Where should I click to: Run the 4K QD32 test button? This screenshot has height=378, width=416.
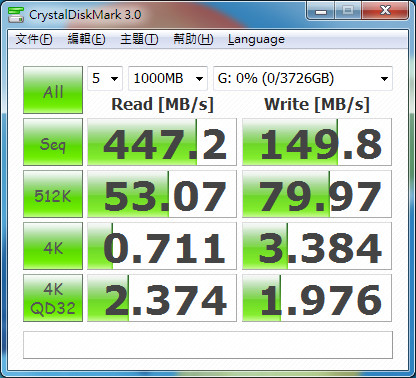point(53,298)
